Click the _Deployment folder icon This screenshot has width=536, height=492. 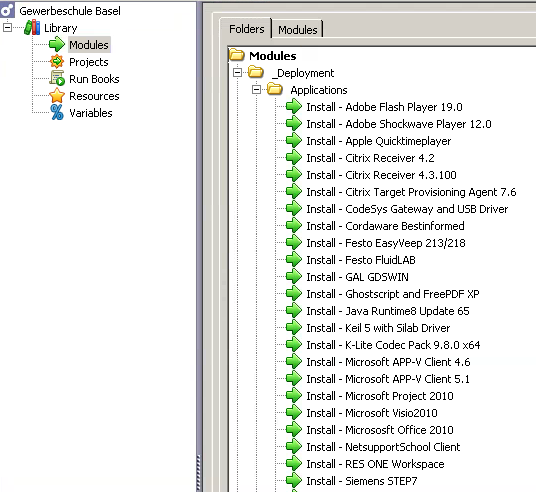[256, 72]
